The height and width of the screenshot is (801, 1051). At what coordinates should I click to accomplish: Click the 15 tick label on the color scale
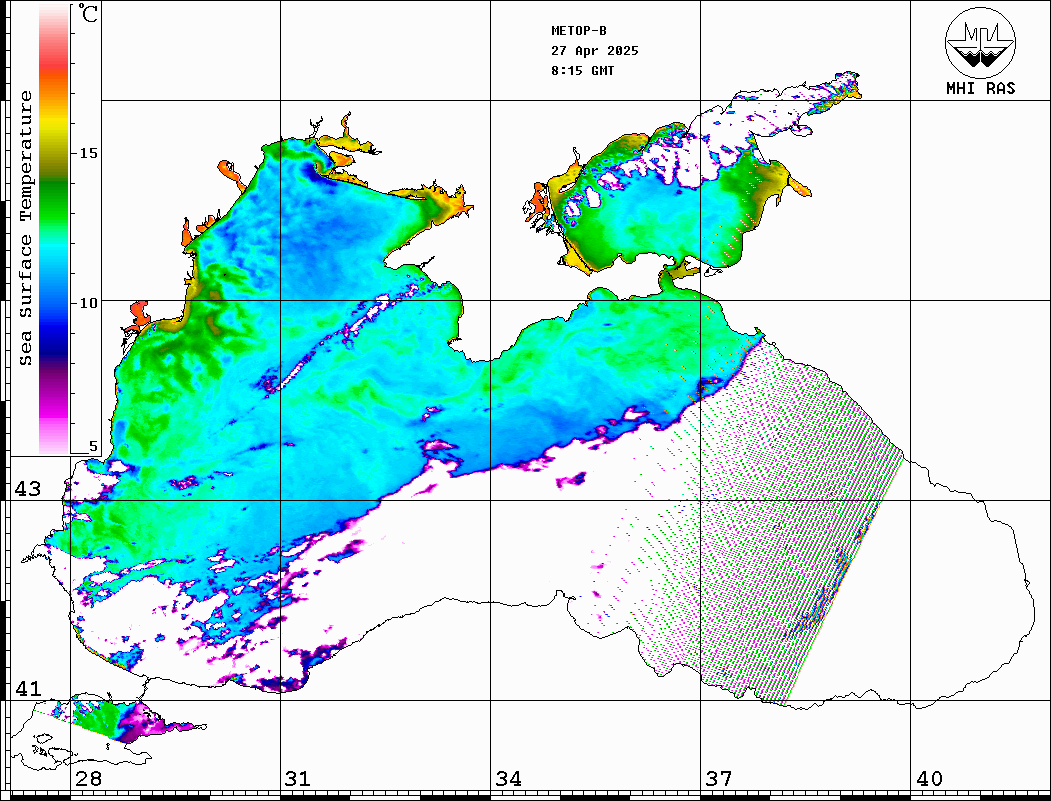pos(88,153)
